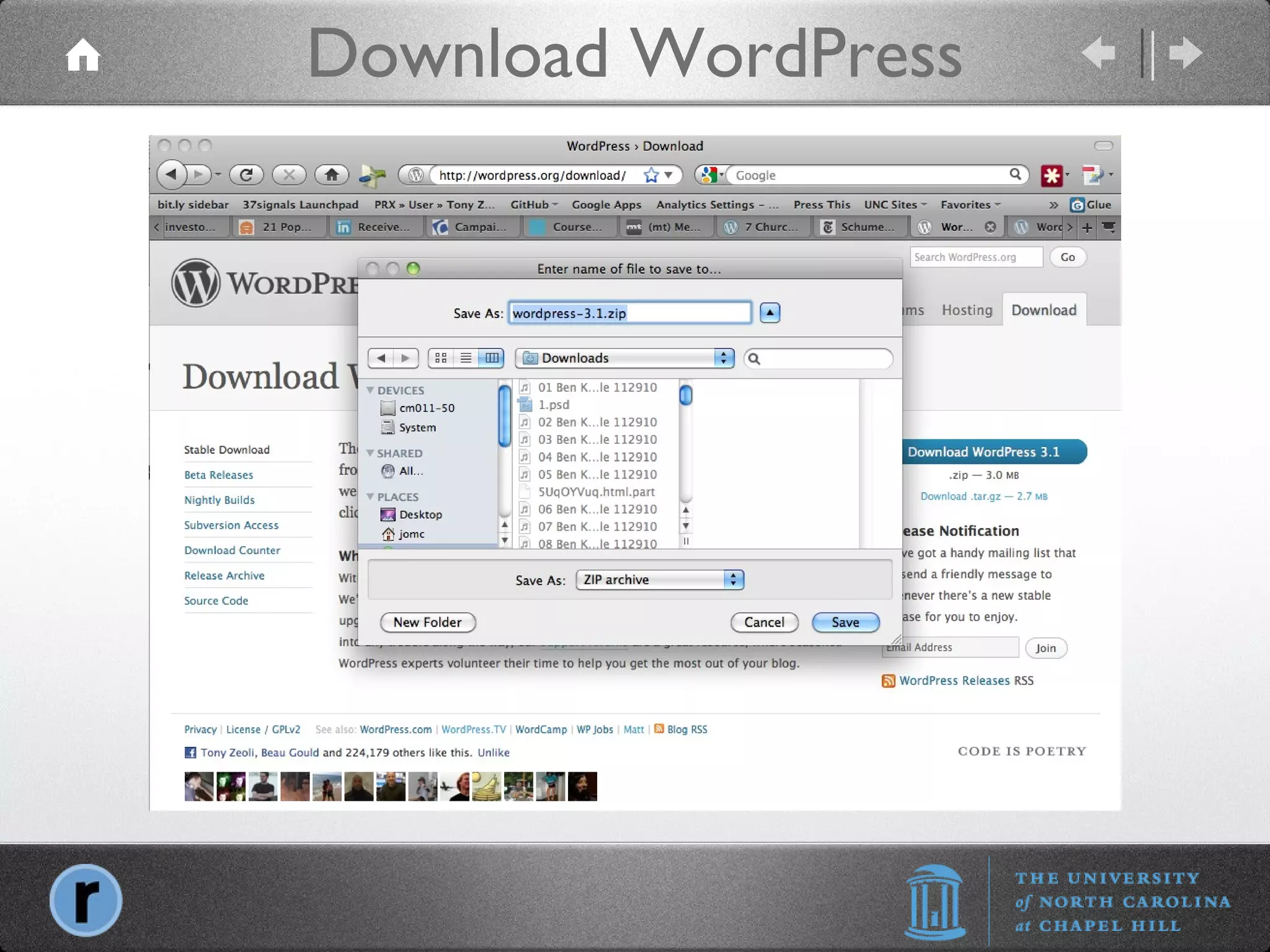Switch to the 7 Churc... browser tab
The height and width of the screenshot is (952, 1270).
point(763,227)
